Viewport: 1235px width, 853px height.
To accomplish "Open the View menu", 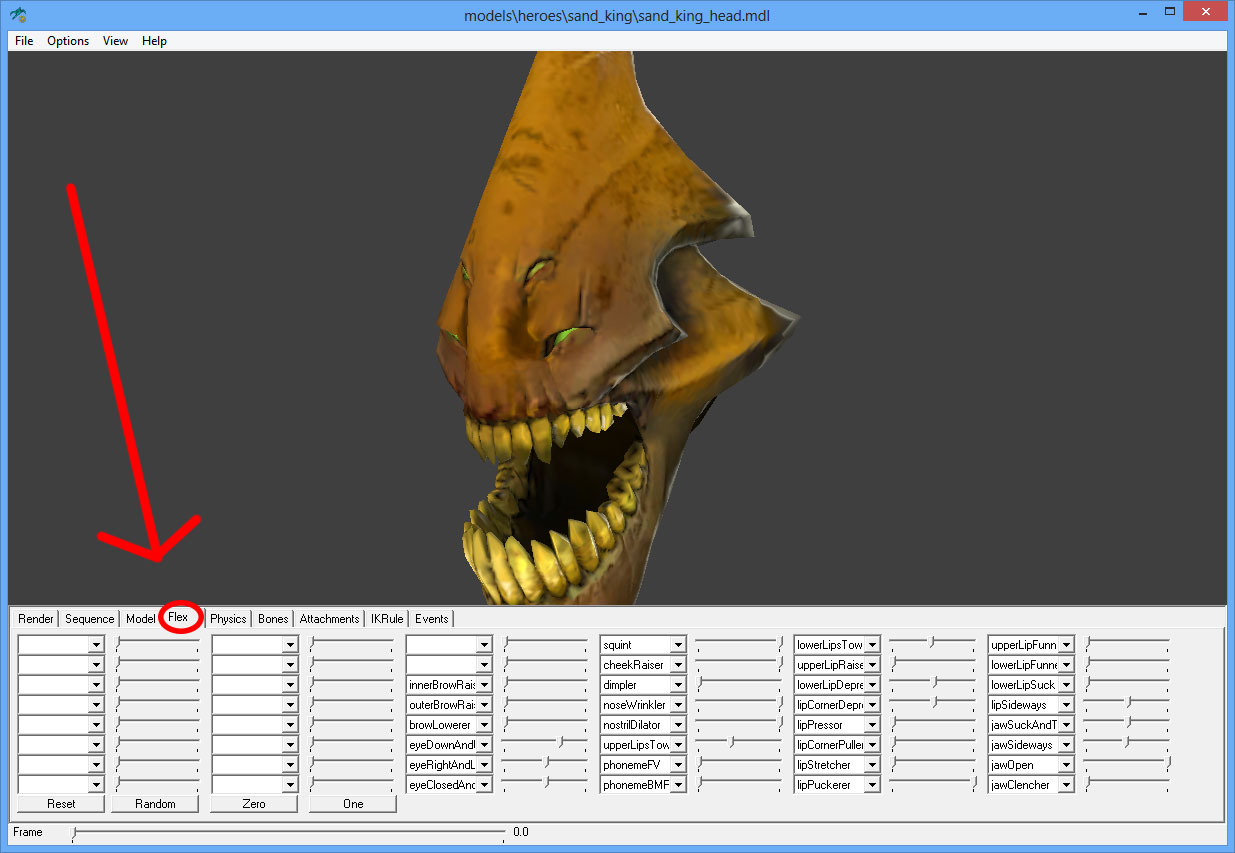I will point(115,41).
